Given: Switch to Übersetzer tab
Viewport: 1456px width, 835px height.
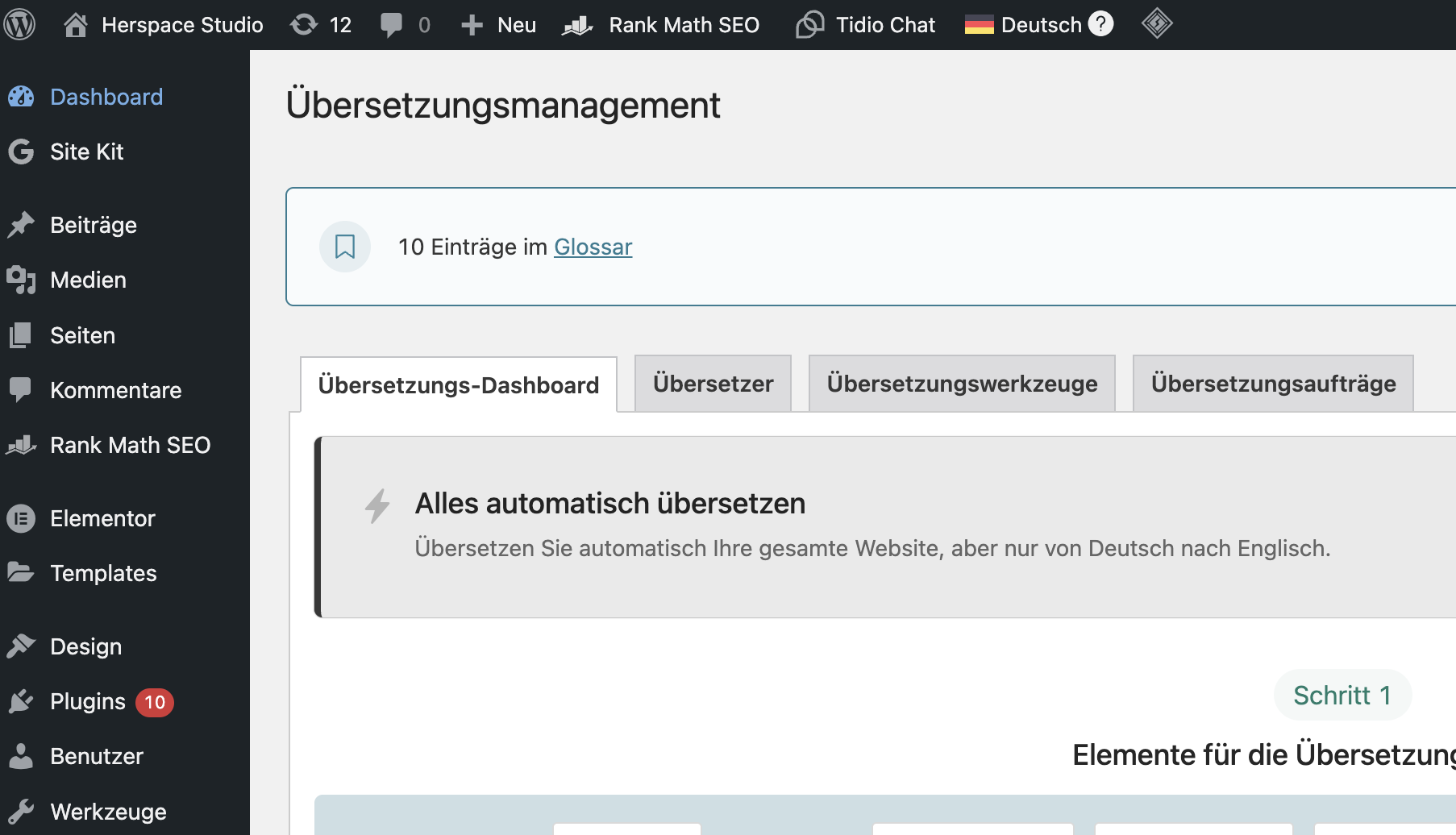Looking at the screenshot, I should point(713,384).
